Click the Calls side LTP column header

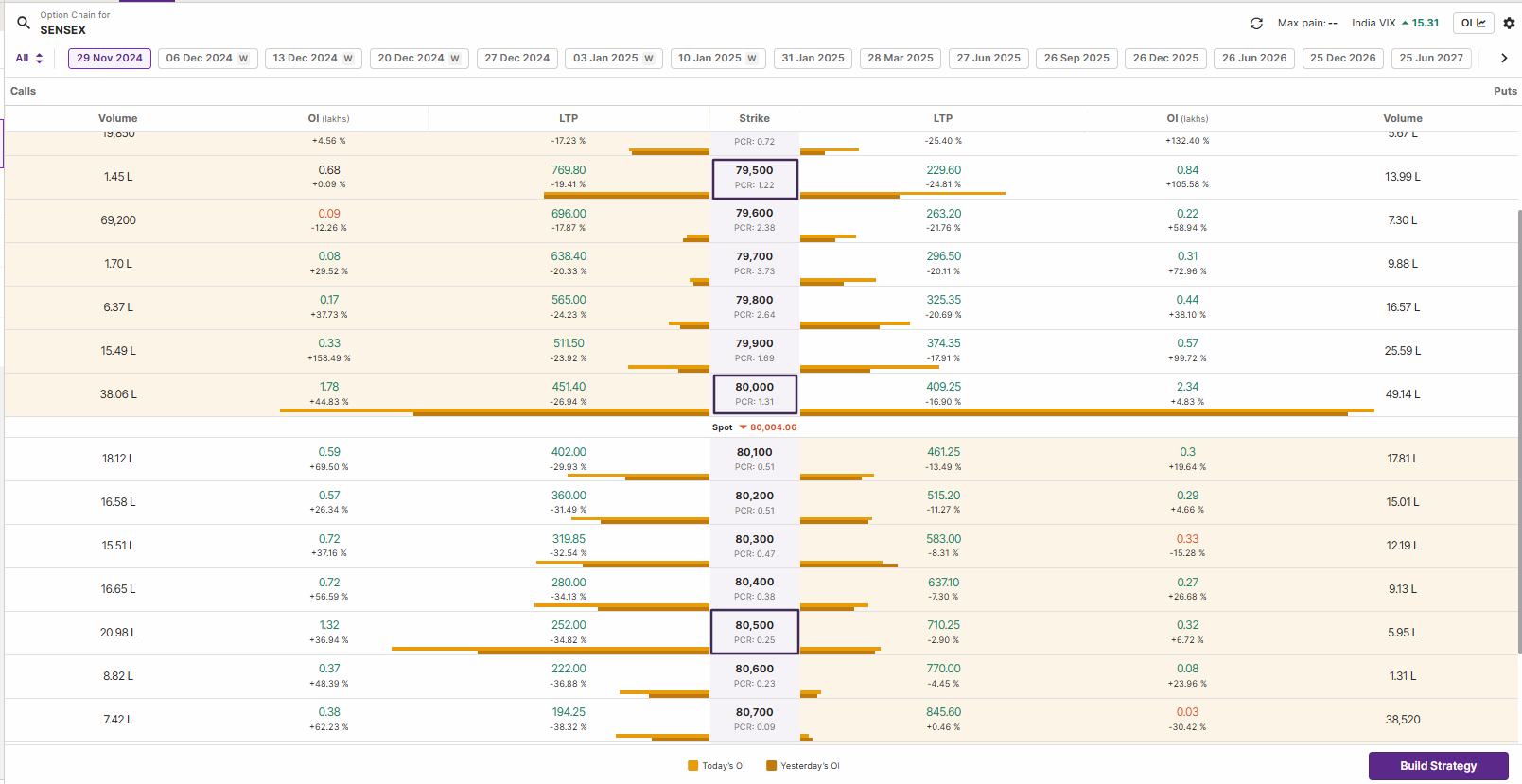[x=569, y=118]
